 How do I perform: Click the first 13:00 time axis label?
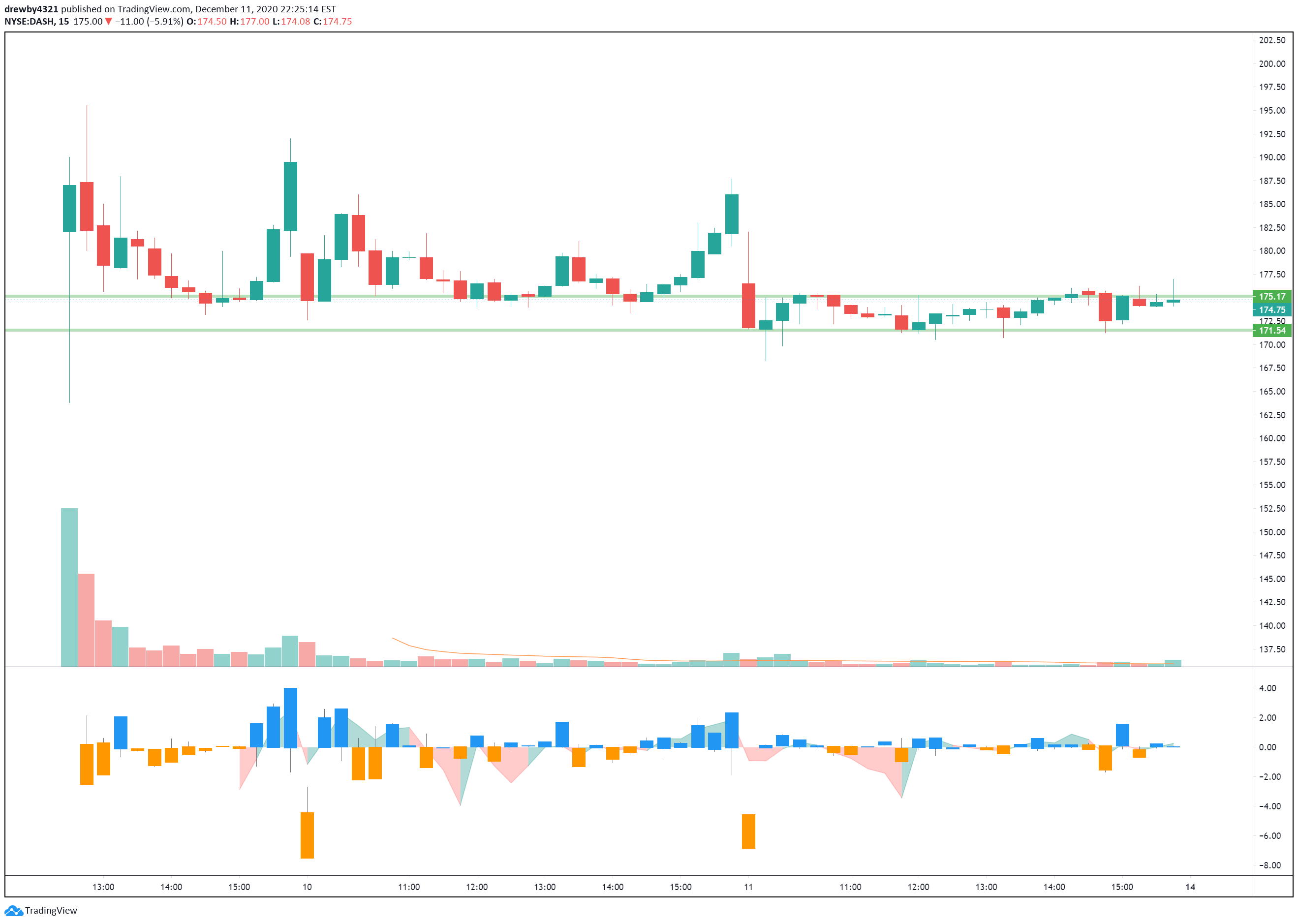click(103, 887)
